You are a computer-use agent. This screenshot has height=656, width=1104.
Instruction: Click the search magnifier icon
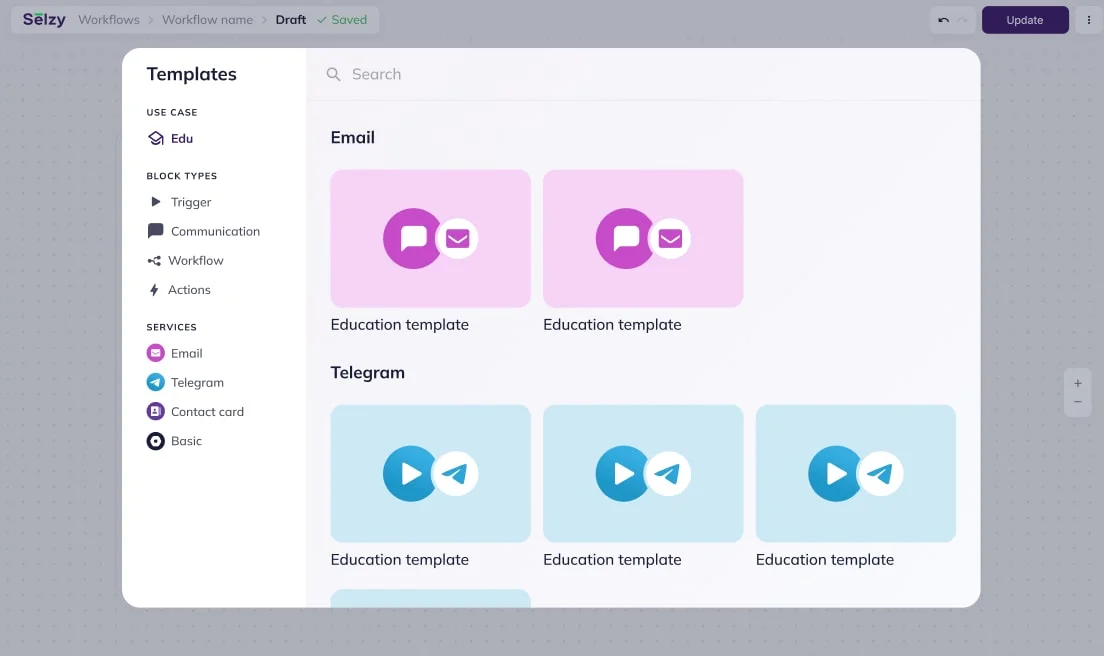334,74
